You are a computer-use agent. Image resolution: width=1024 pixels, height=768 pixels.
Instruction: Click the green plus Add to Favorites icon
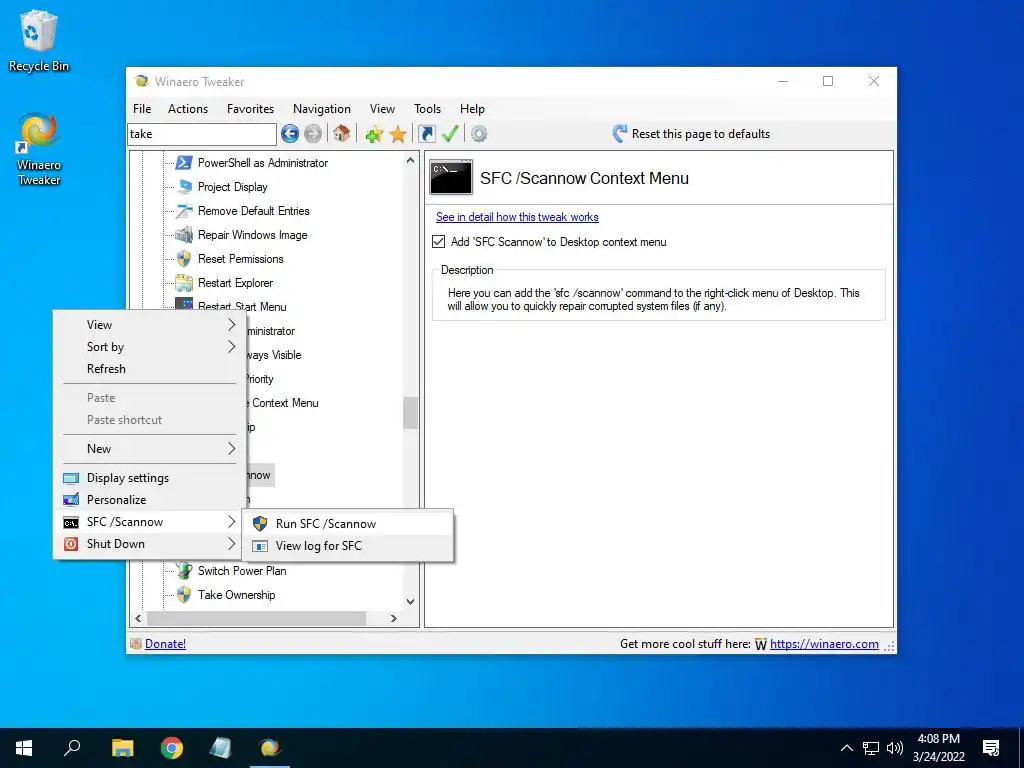(374, 135)
